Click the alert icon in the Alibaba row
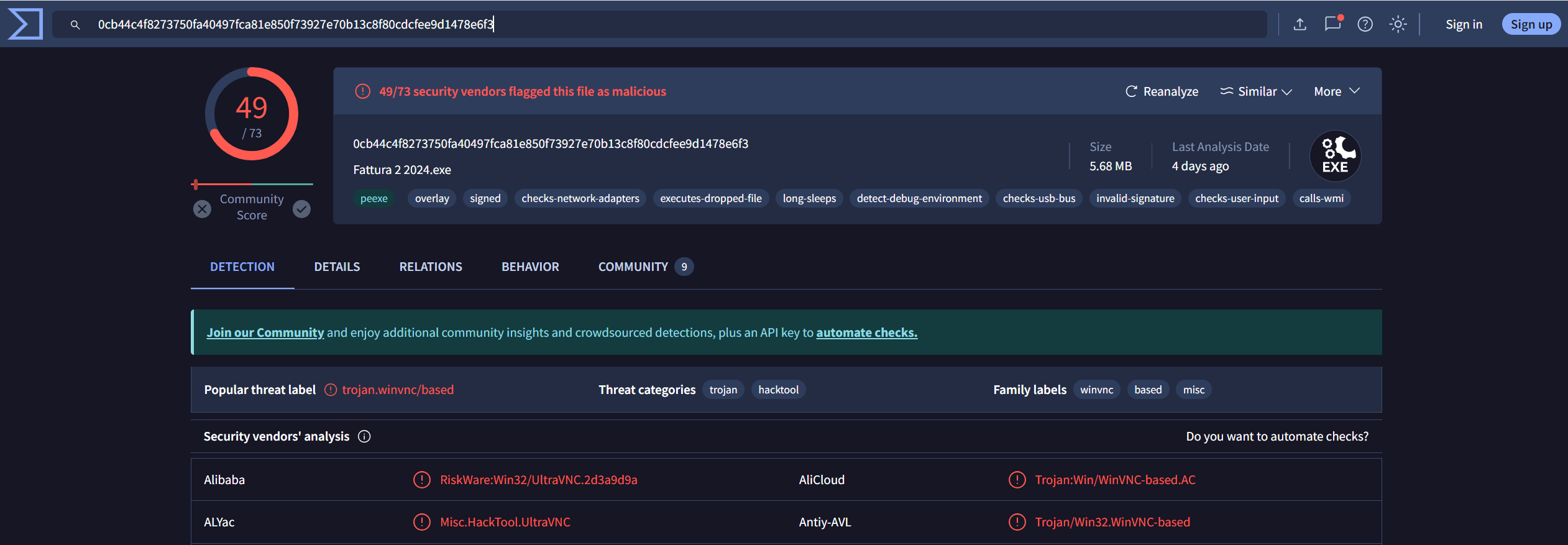This screenshot has width=1568, height=545. coord(422,480)
